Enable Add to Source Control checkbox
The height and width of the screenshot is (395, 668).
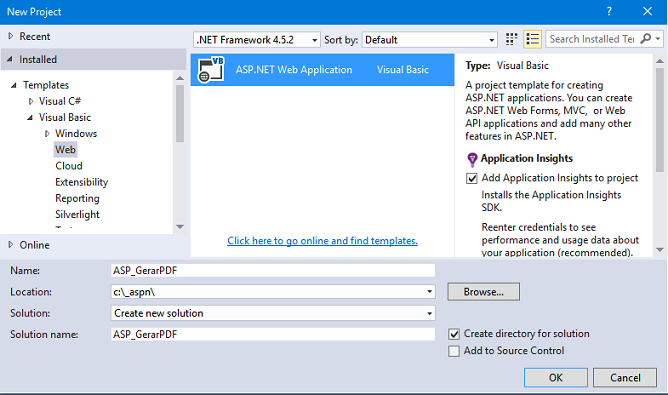pyautogui.click(x=454, y=351)
